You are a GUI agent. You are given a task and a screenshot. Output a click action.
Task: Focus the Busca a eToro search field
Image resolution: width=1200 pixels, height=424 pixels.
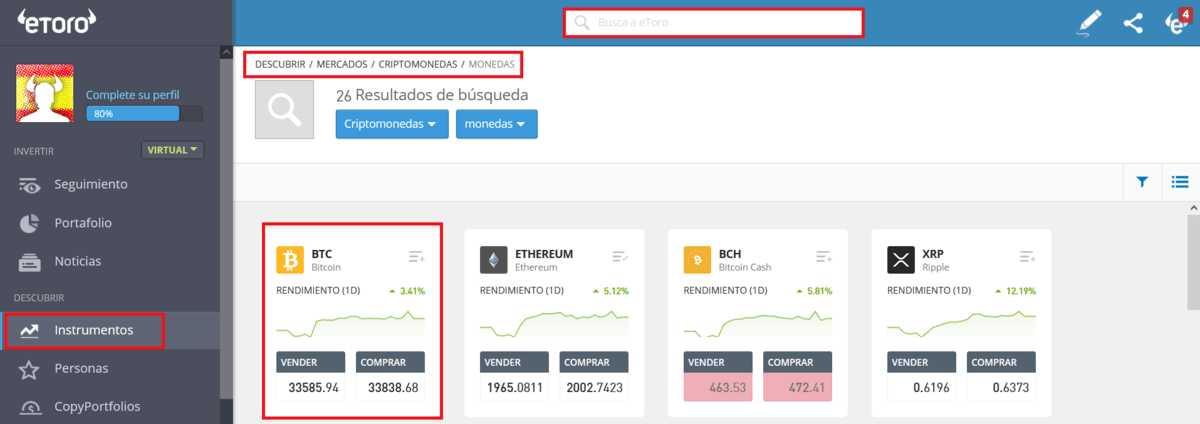713,21
